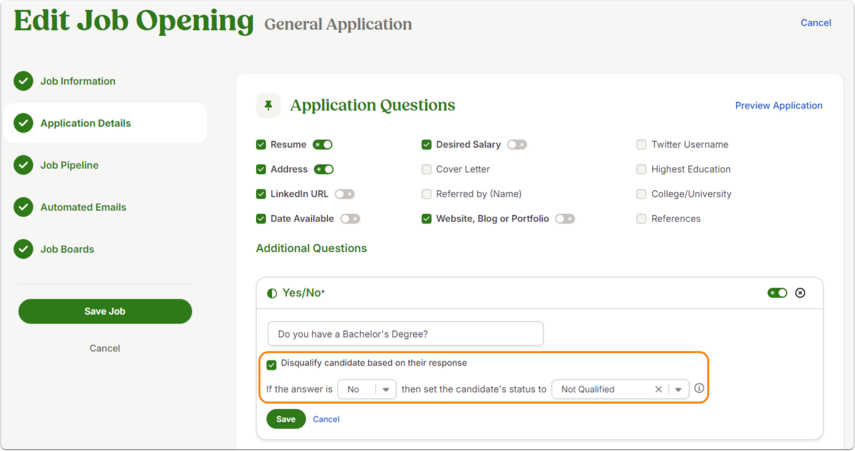Click the Cancel link at top right
Screen dimensions: 855x451
(x=816, y=23)
